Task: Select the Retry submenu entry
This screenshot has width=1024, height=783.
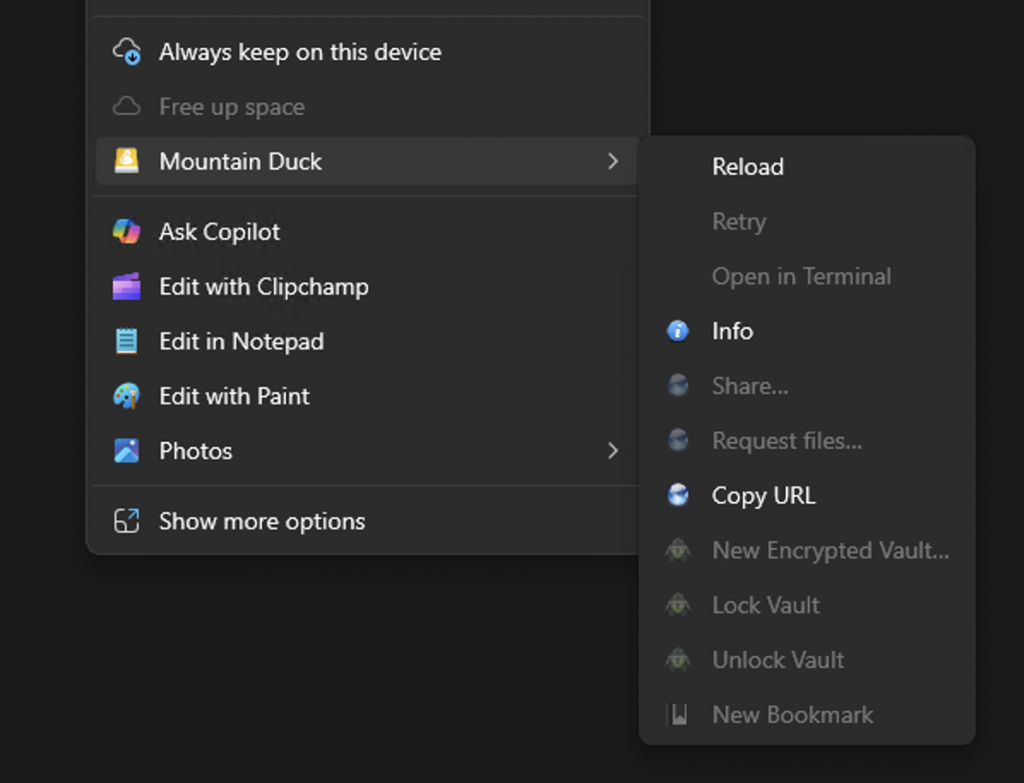Action: tap(807, 221)
